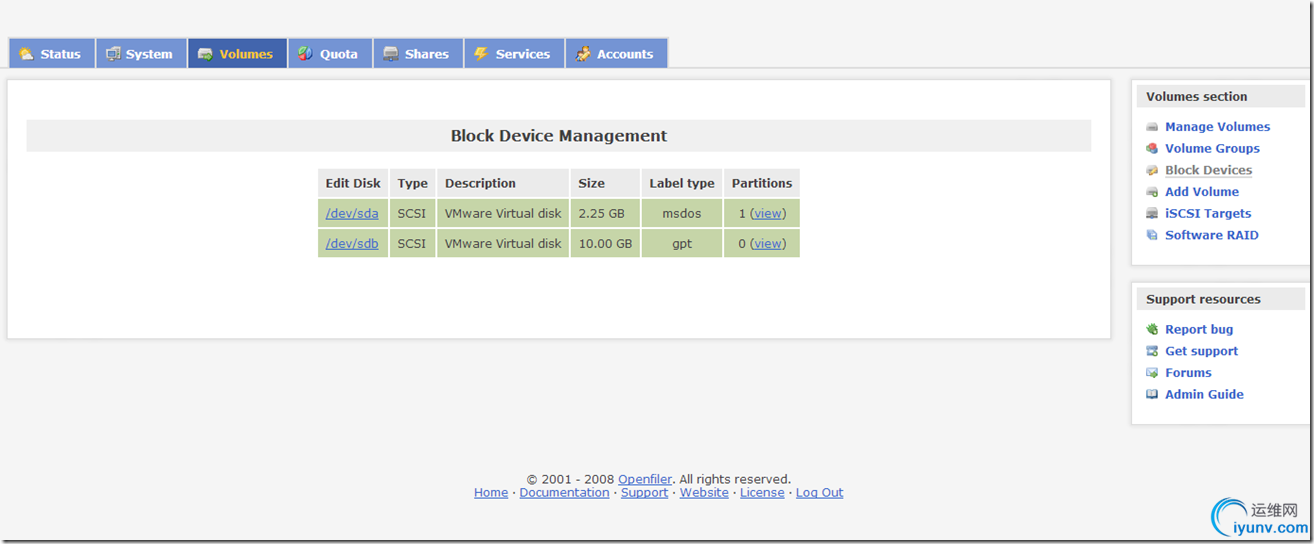Click the Services tab lightning icon
The width and height of the screenshot is (1314, 544).
pyautogui.click(x=481, y=54)
